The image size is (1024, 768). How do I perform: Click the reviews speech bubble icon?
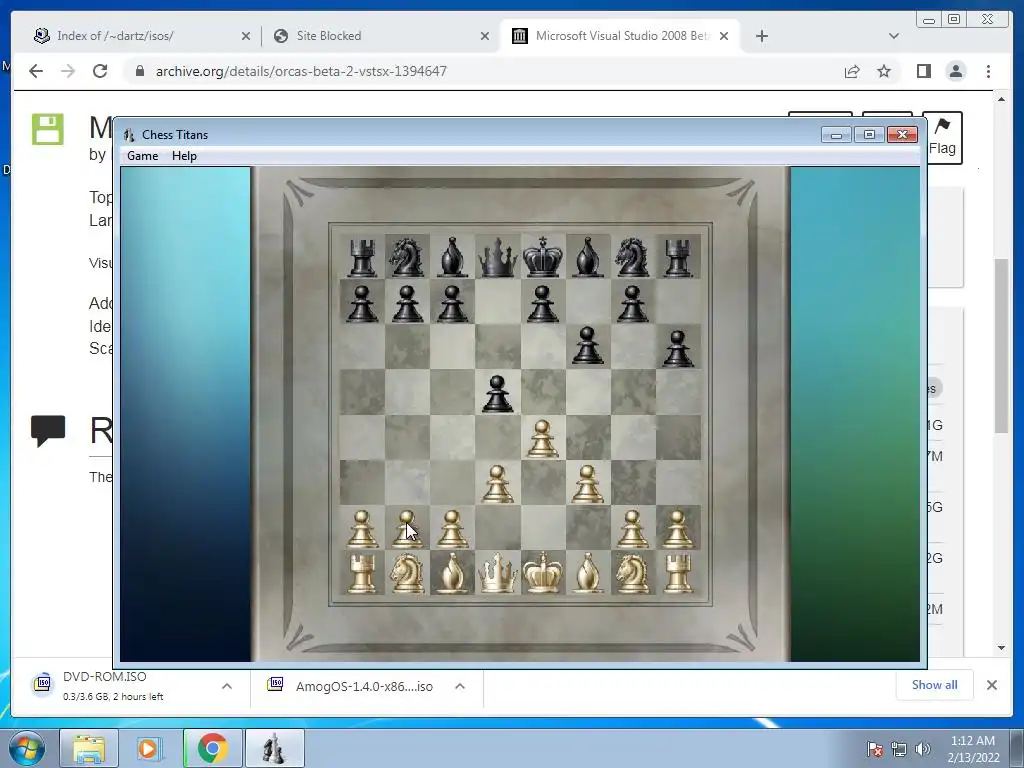tap(48, 431)
